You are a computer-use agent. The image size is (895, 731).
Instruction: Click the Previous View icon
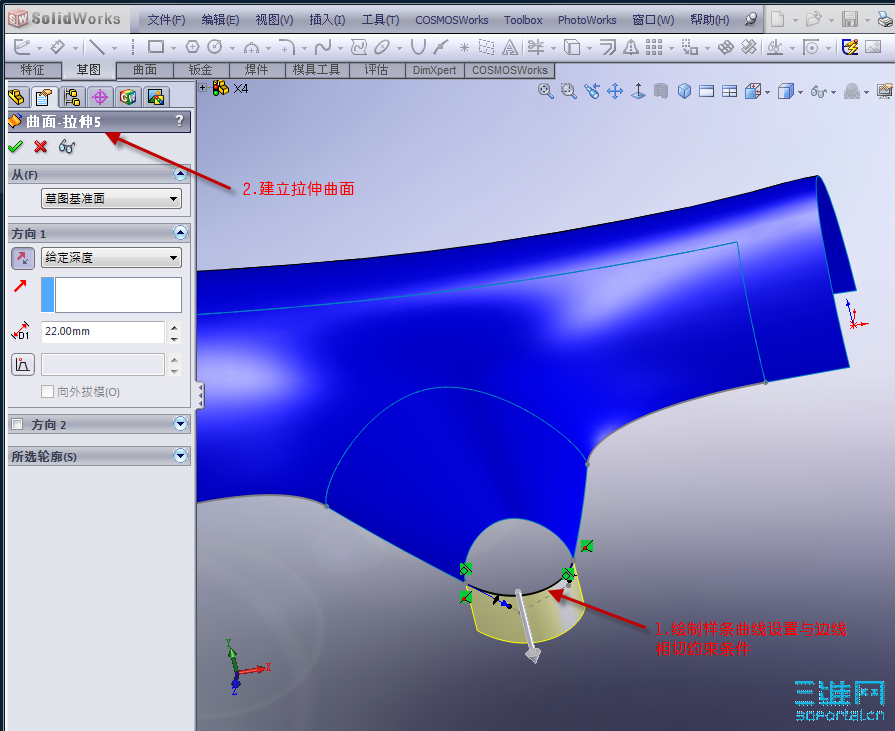592,91
